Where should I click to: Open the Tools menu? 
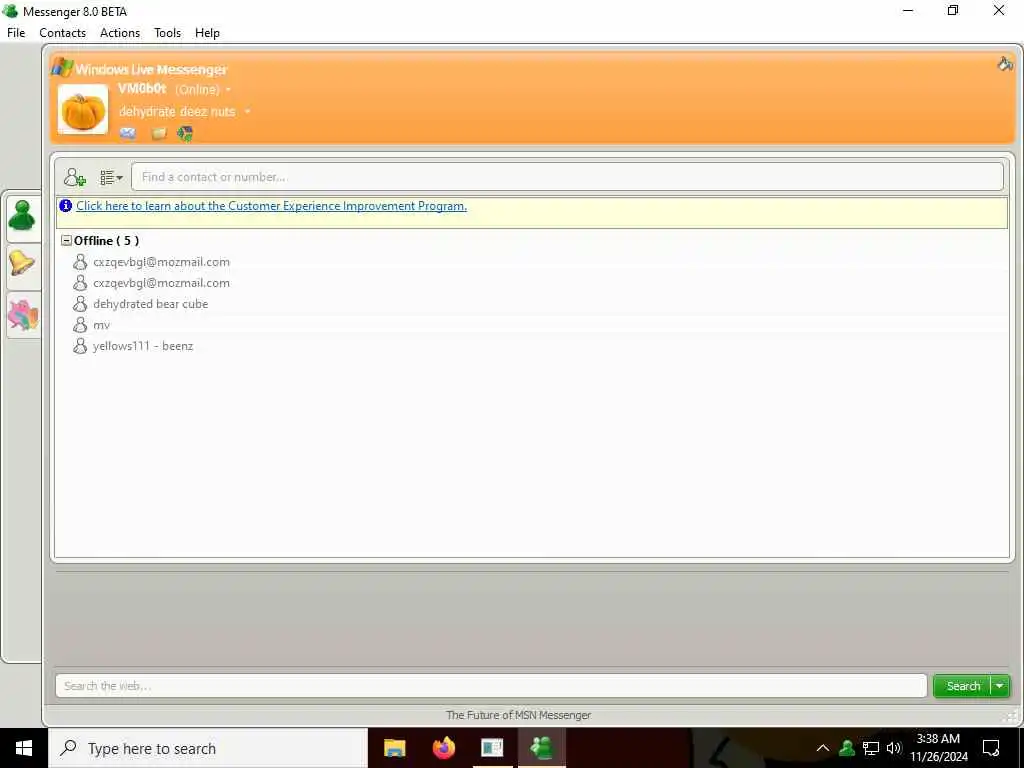coord(167,33)
